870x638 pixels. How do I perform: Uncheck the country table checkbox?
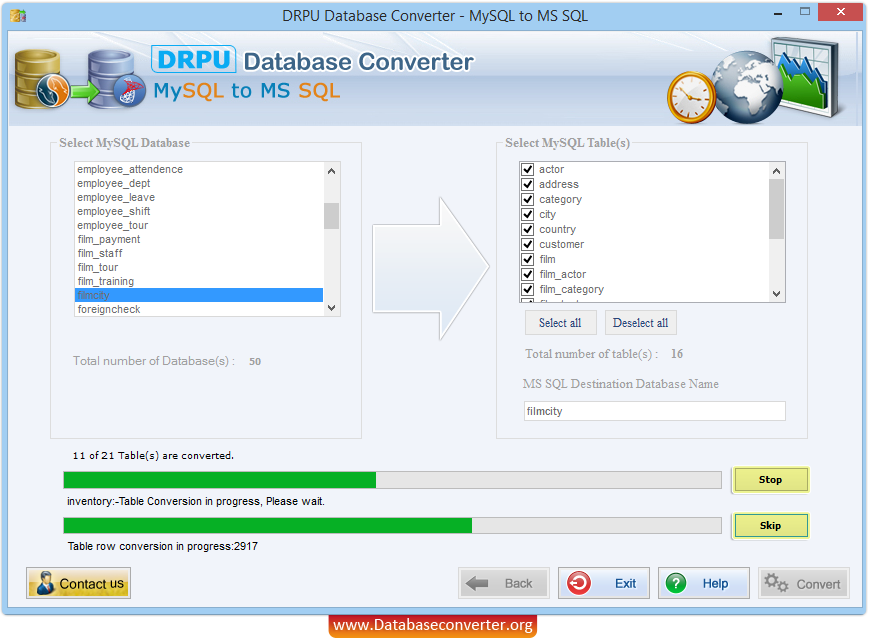pos(528,229)
